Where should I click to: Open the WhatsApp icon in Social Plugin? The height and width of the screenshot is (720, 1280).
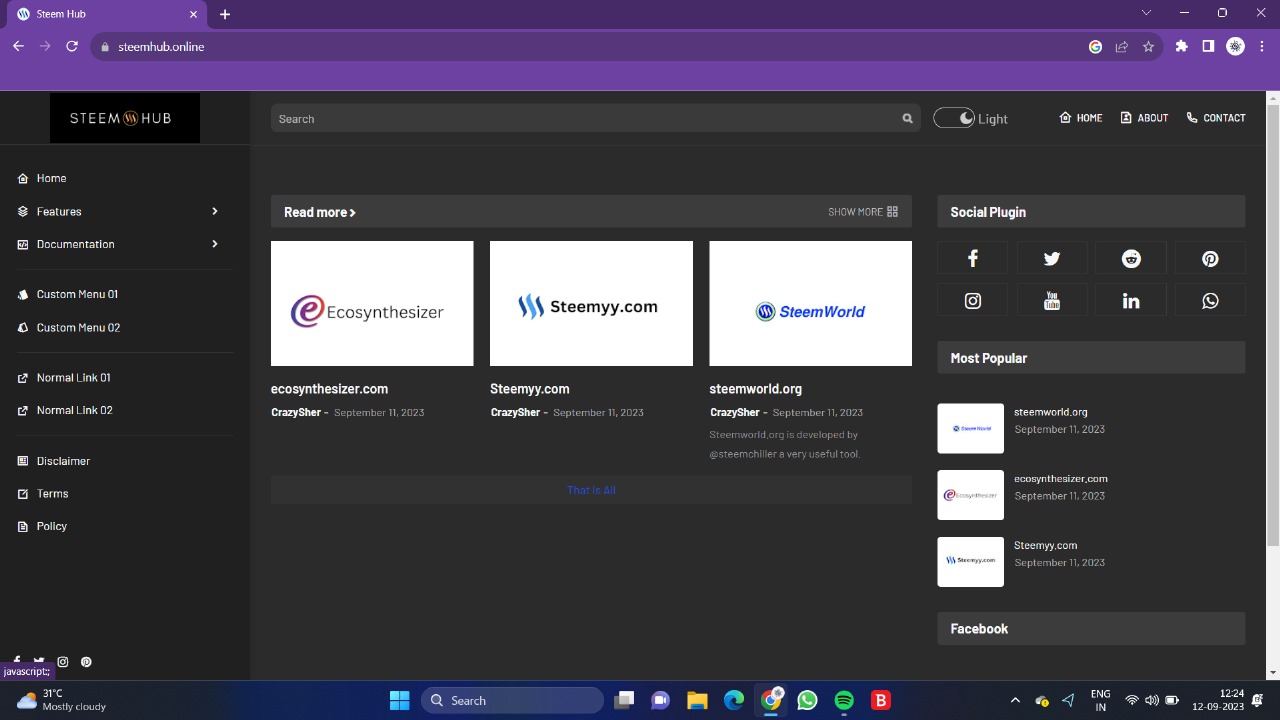click(x=1210, y=301)
